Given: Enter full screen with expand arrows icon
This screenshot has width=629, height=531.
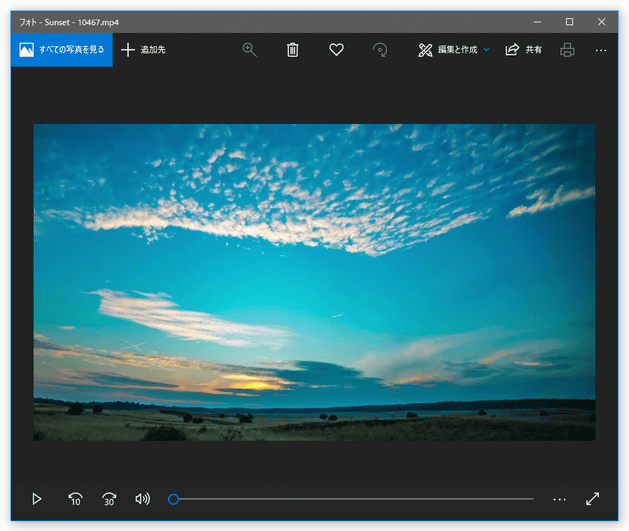Looking at the screenshot, I should pos(592,499).
